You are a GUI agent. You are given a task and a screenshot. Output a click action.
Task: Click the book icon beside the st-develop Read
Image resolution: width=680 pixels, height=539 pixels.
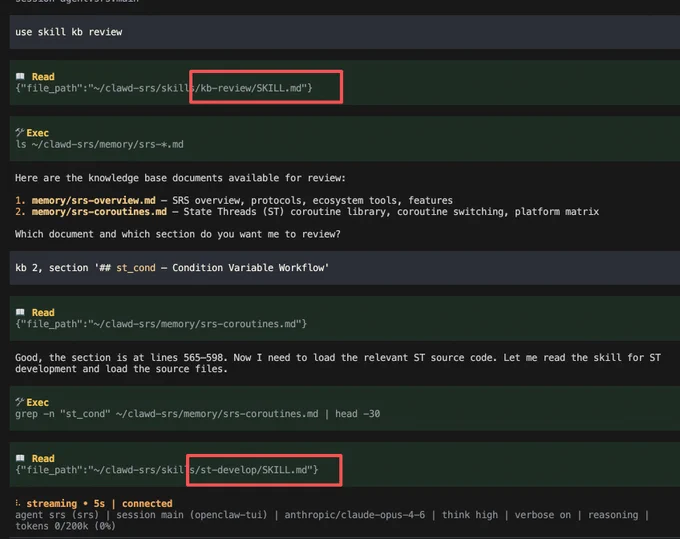coord(20,458)
